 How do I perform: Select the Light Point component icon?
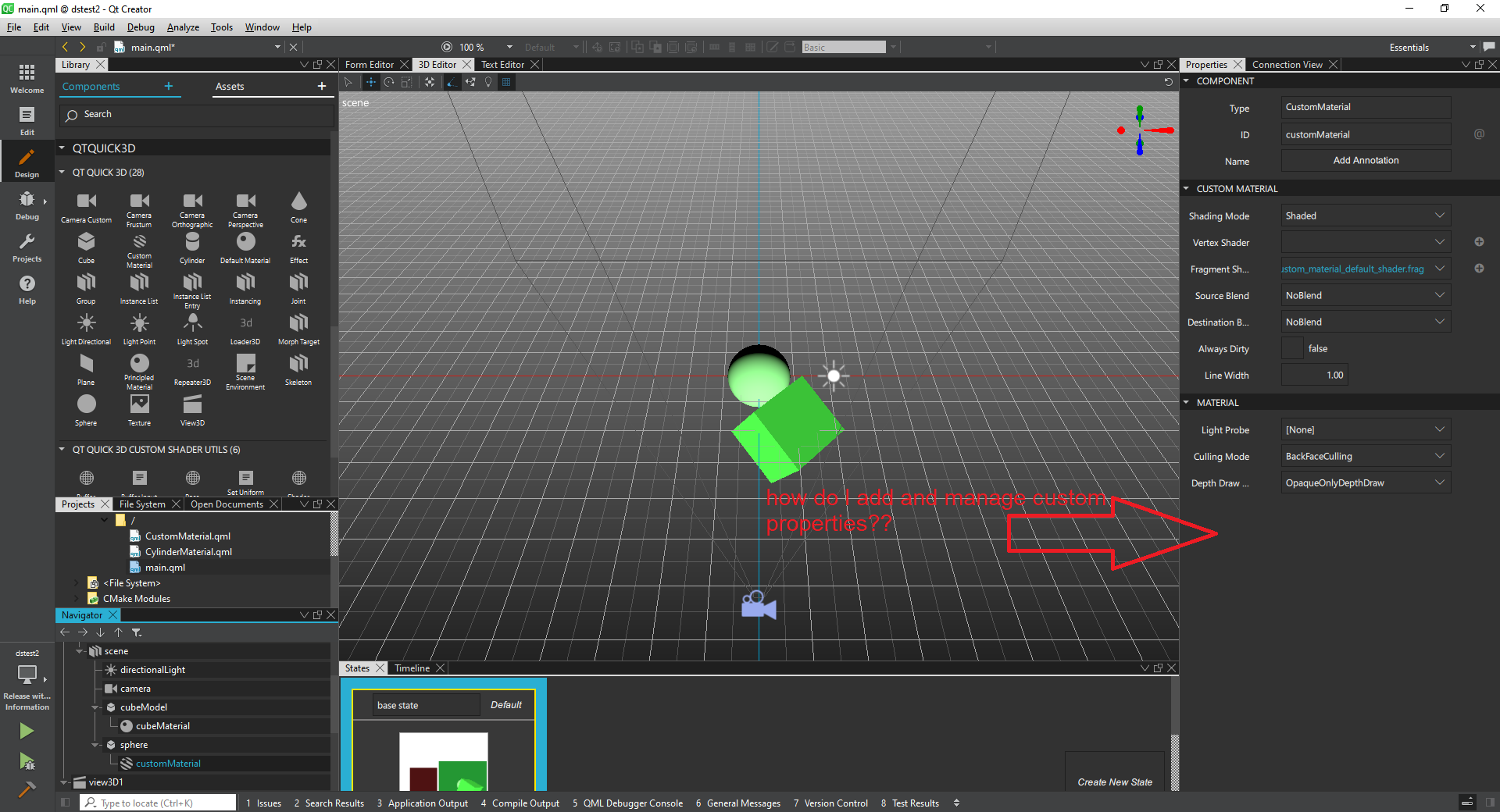139,328
